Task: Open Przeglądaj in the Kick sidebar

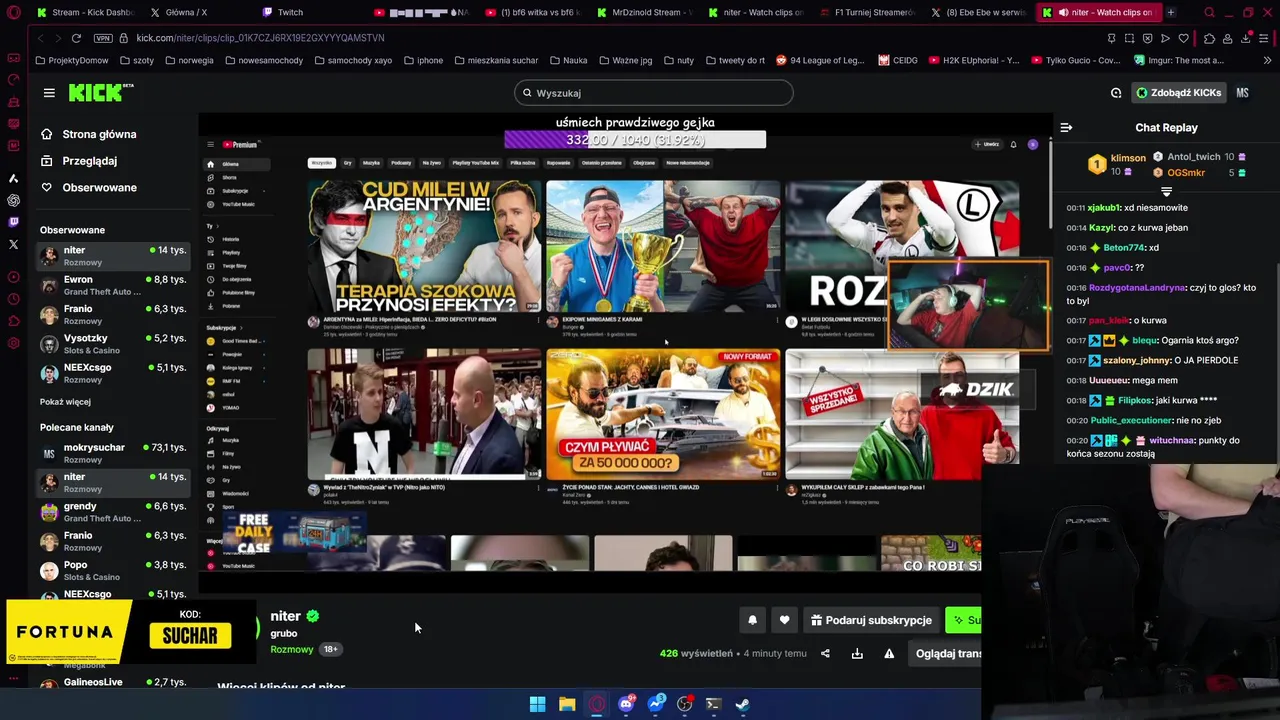Action: 89,161
